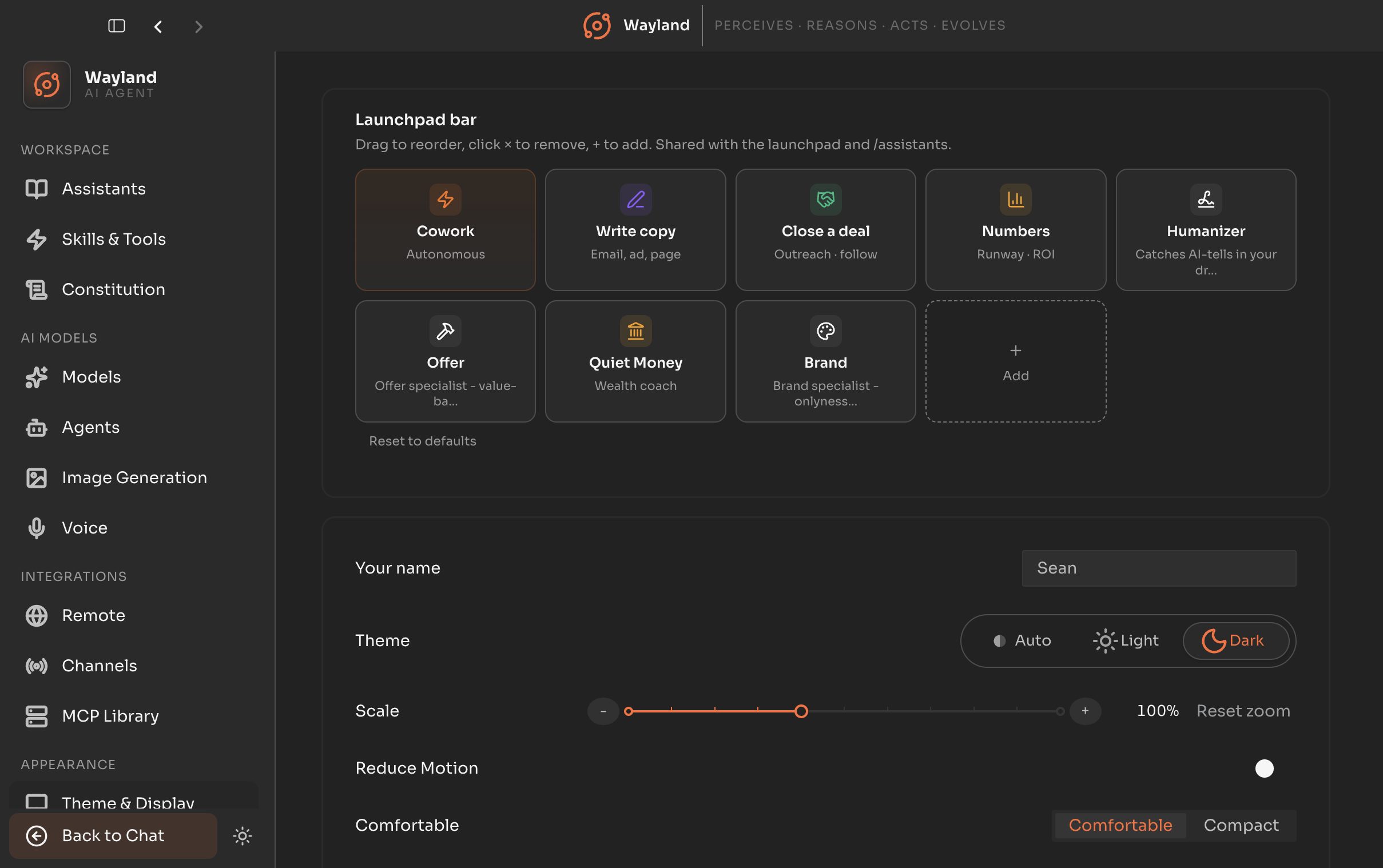Click the Outreach · follow subtitle
The width and height of the screenshot is (1383, 868).
(x=825, y=254)
